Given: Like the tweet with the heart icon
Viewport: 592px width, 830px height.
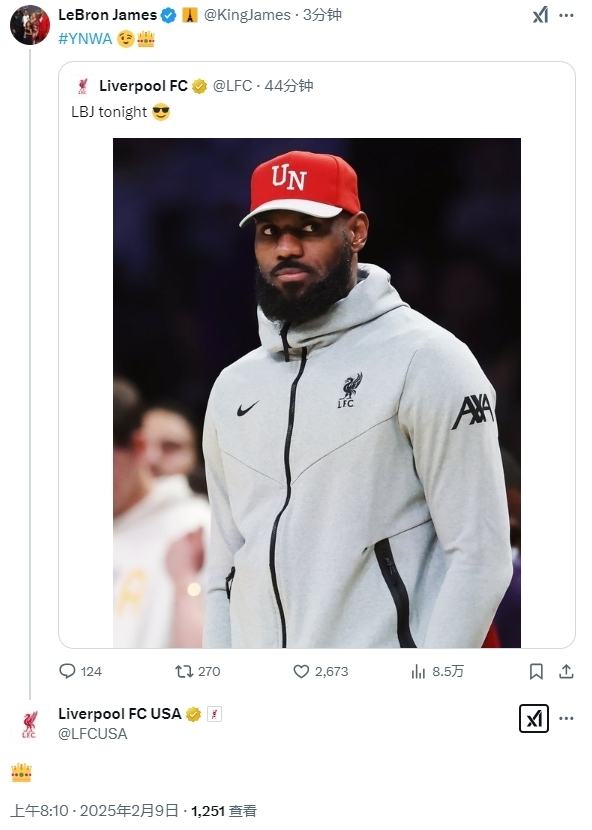Looking at the screenshot, I should pos(301,671).
